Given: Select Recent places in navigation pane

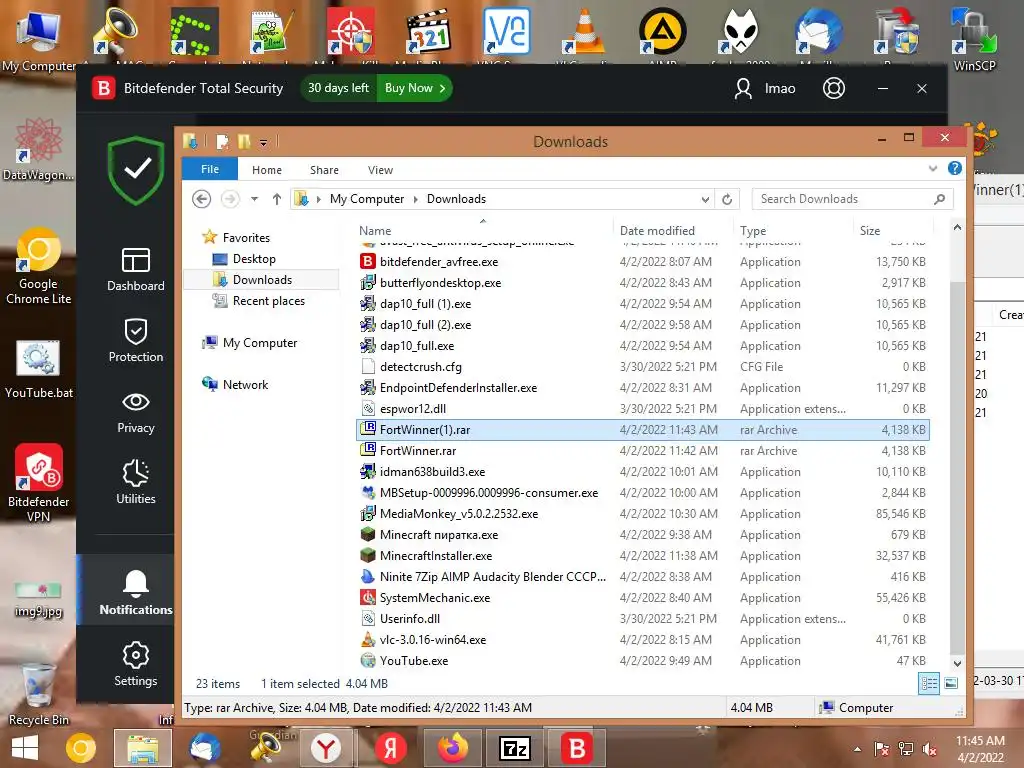Looking at the screenshot, I should (x=268, y=300).
